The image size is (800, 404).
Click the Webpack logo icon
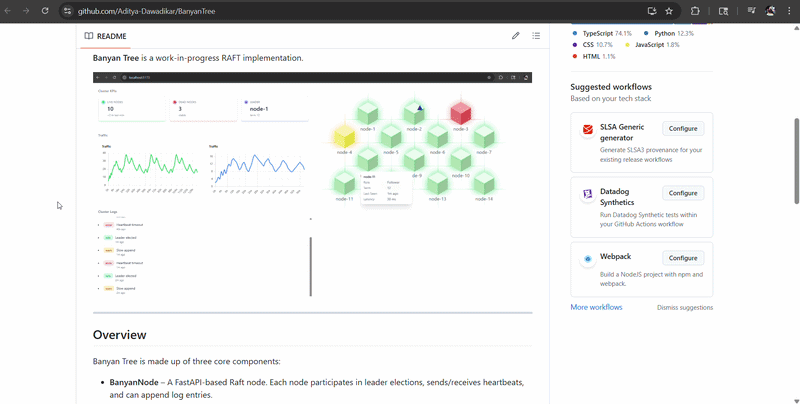click(588, 259)
